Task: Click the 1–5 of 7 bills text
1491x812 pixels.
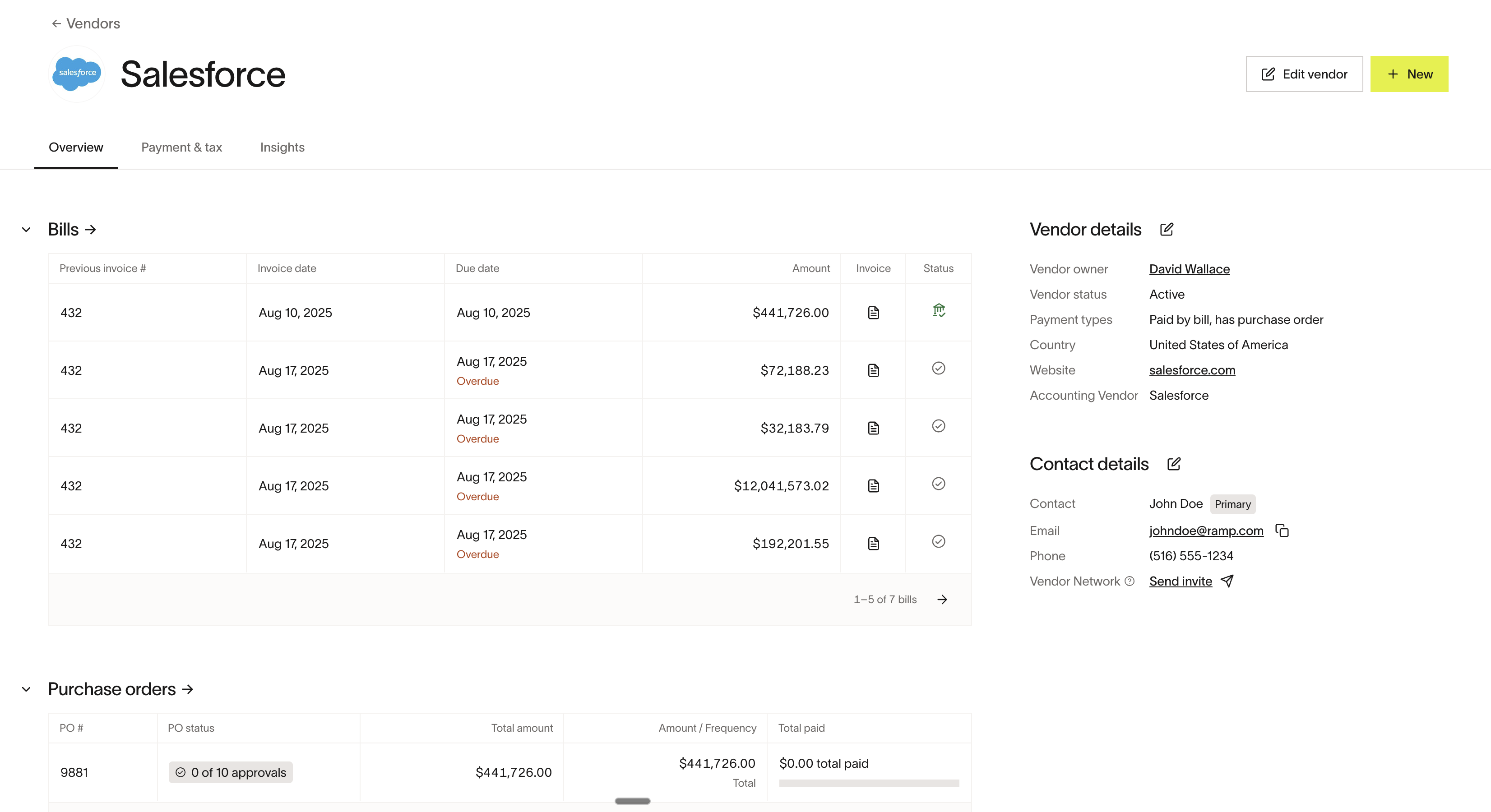Action: [x=885, y=600]
